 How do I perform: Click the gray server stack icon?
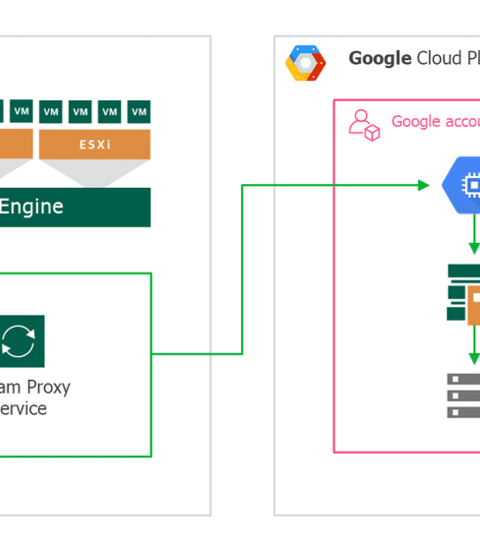[x=464, y=396]
